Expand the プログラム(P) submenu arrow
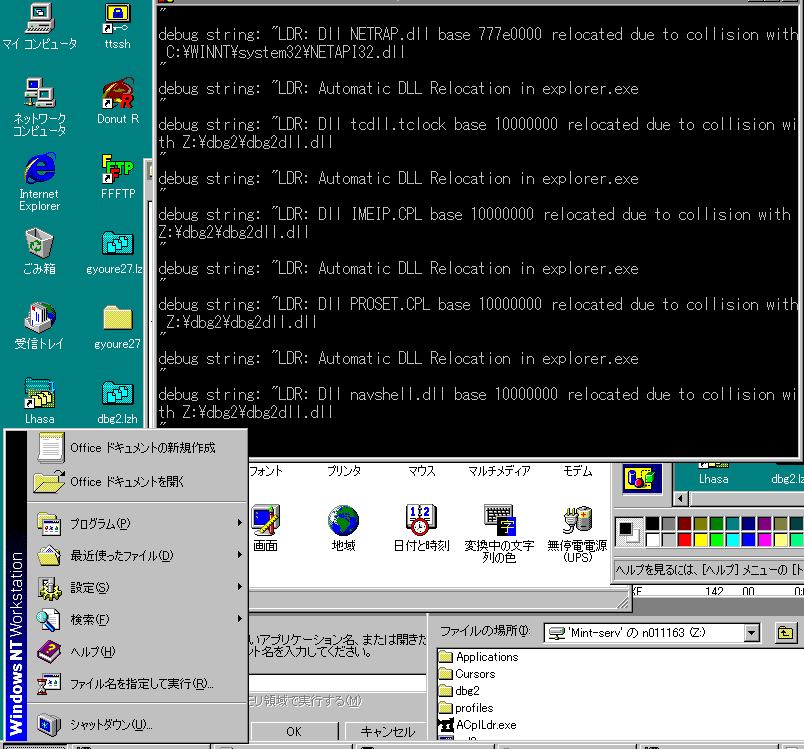This screenshot has width=804, height=749. (x=239, y=523)
